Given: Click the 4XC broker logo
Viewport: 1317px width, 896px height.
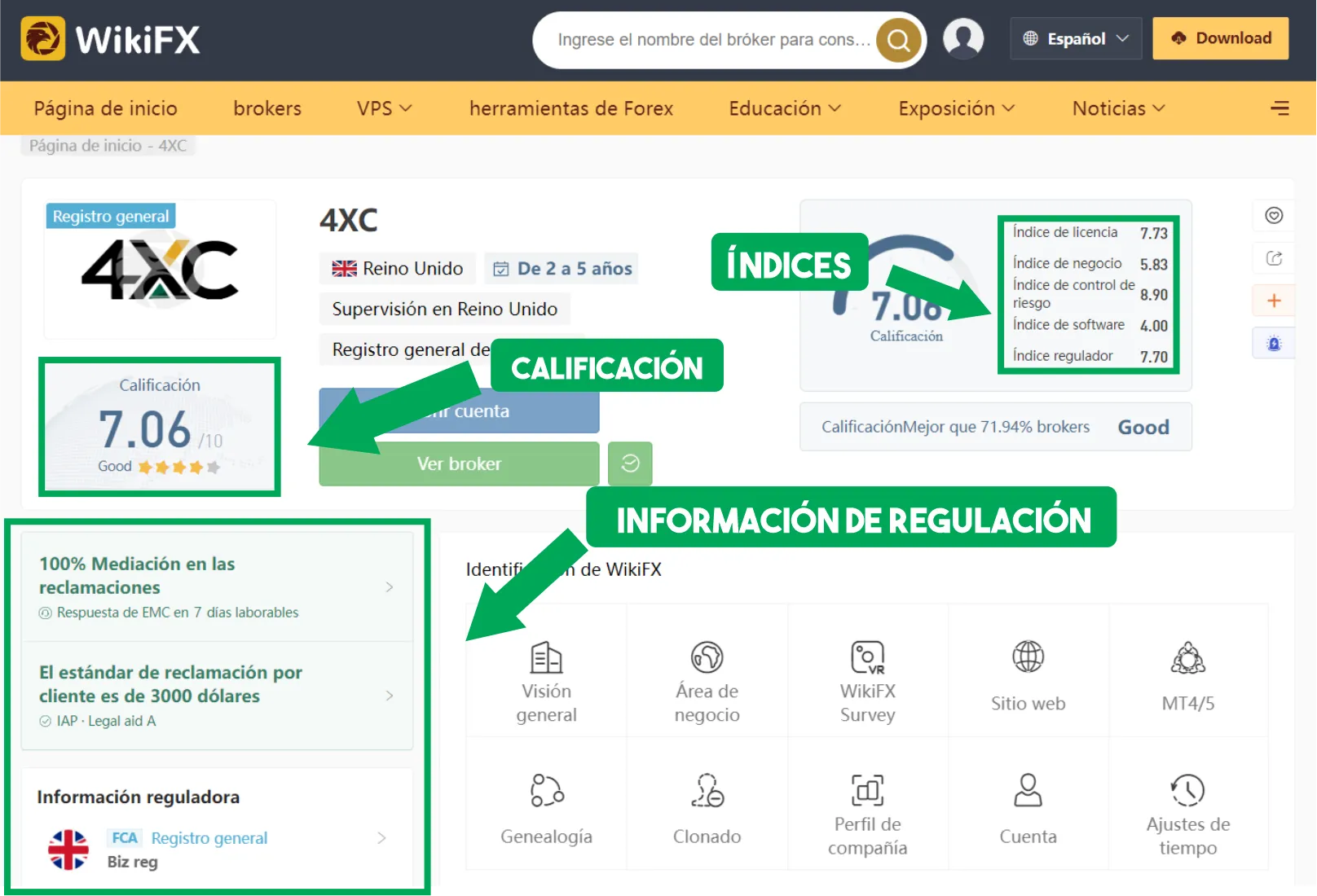Looking at the screenshot, I should [160, 271].
